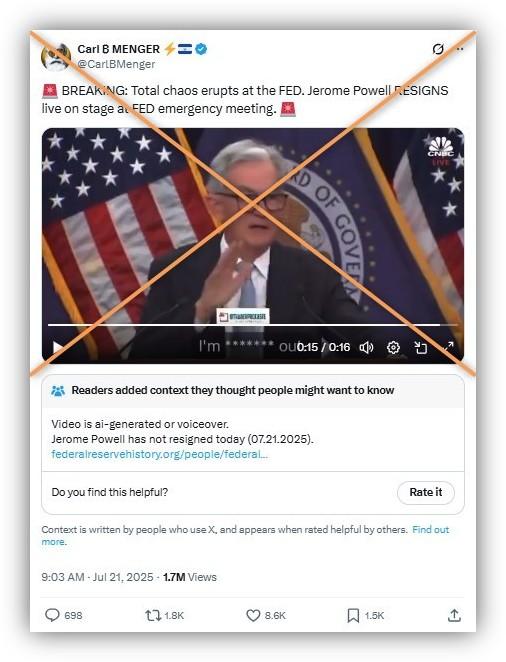
Task: Bookmark this post
Action: 353,616
